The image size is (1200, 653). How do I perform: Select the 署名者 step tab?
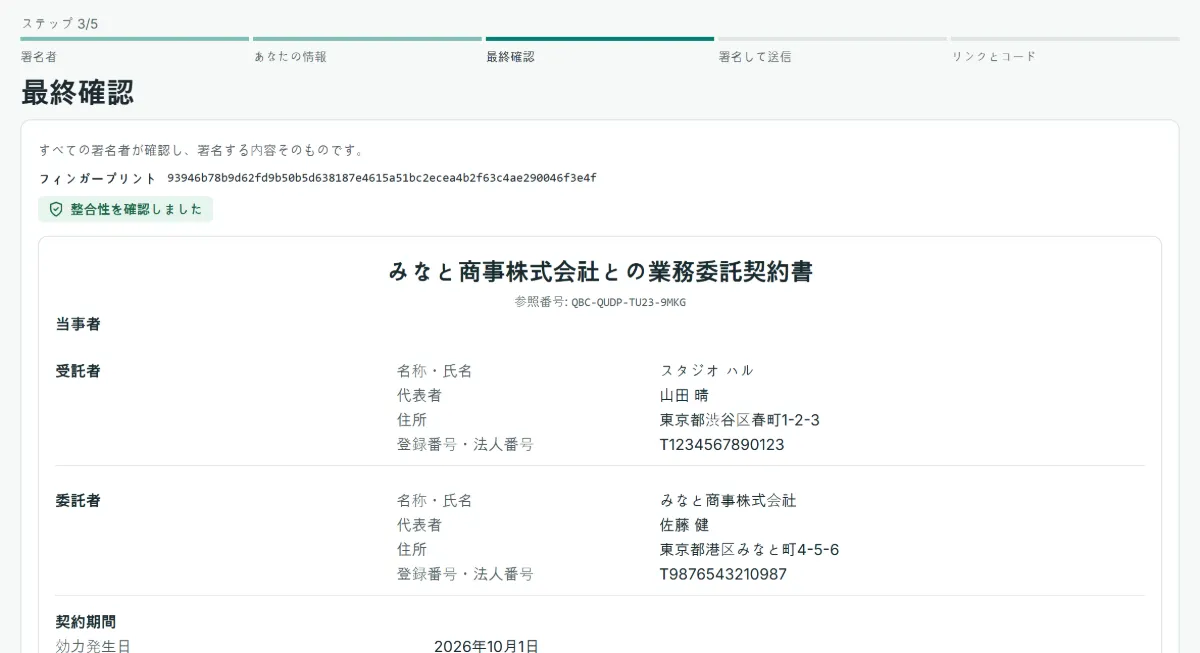134,51
